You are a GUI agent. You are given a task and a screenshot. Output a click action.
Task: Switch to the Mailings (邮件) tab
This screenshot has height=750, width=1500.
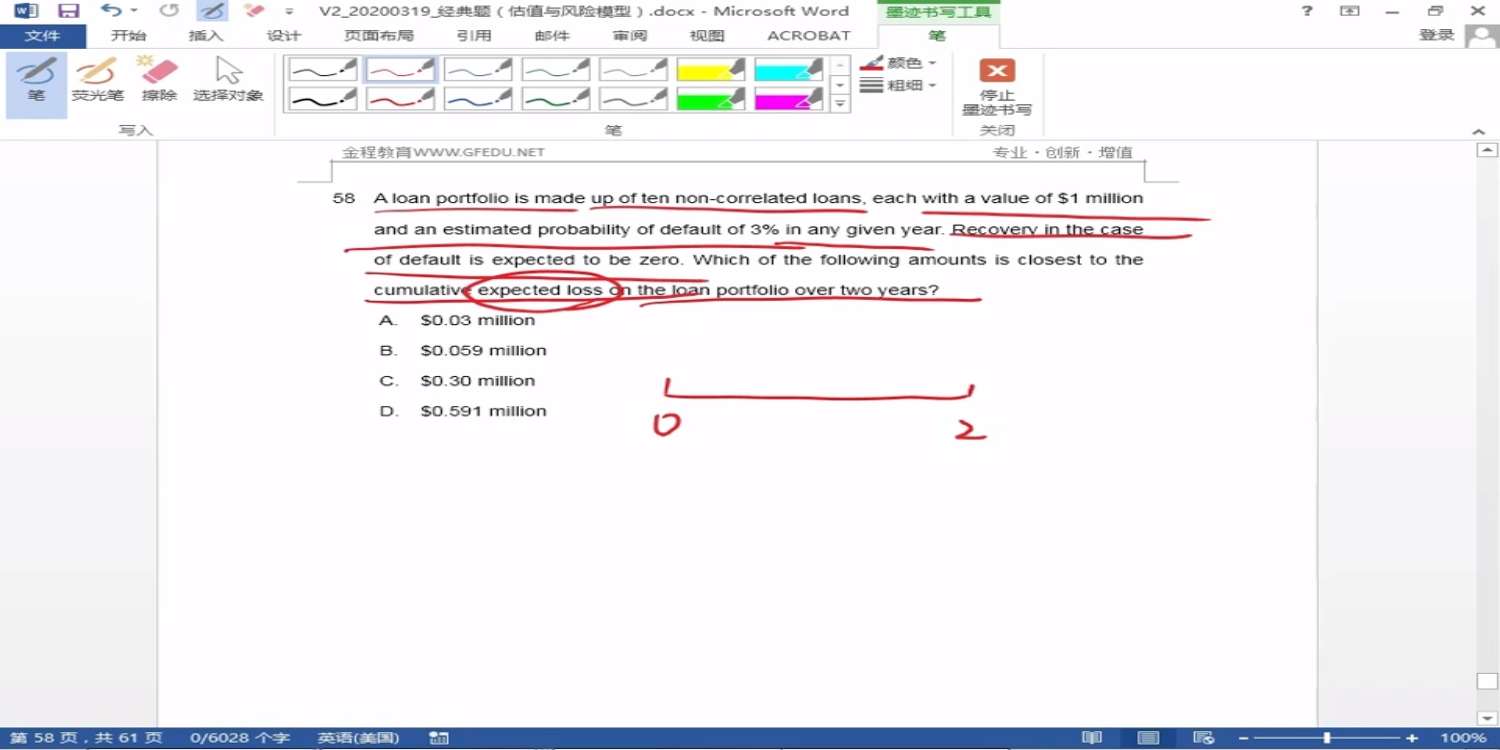tap(552, 36)
